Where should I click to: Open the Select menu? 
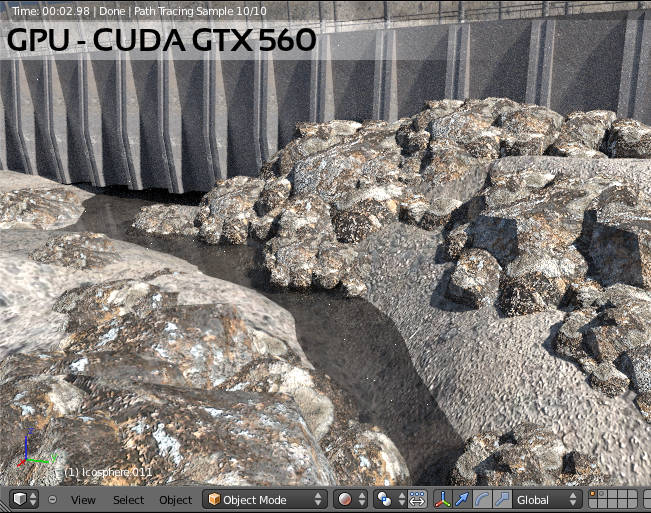(x=128, y=500)
